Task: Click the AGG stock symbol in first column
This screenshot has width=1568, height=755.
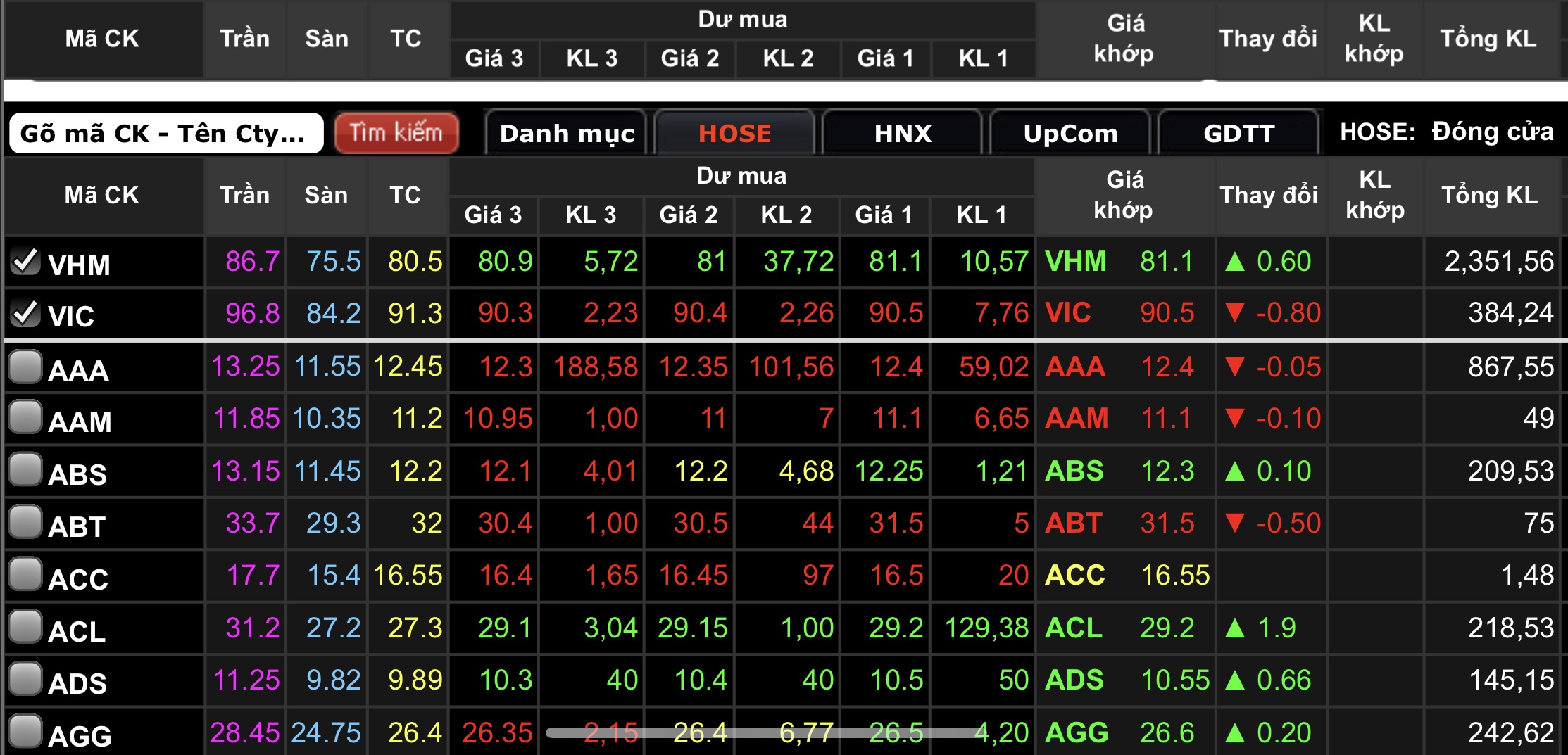Action: [x=80, y=737]
